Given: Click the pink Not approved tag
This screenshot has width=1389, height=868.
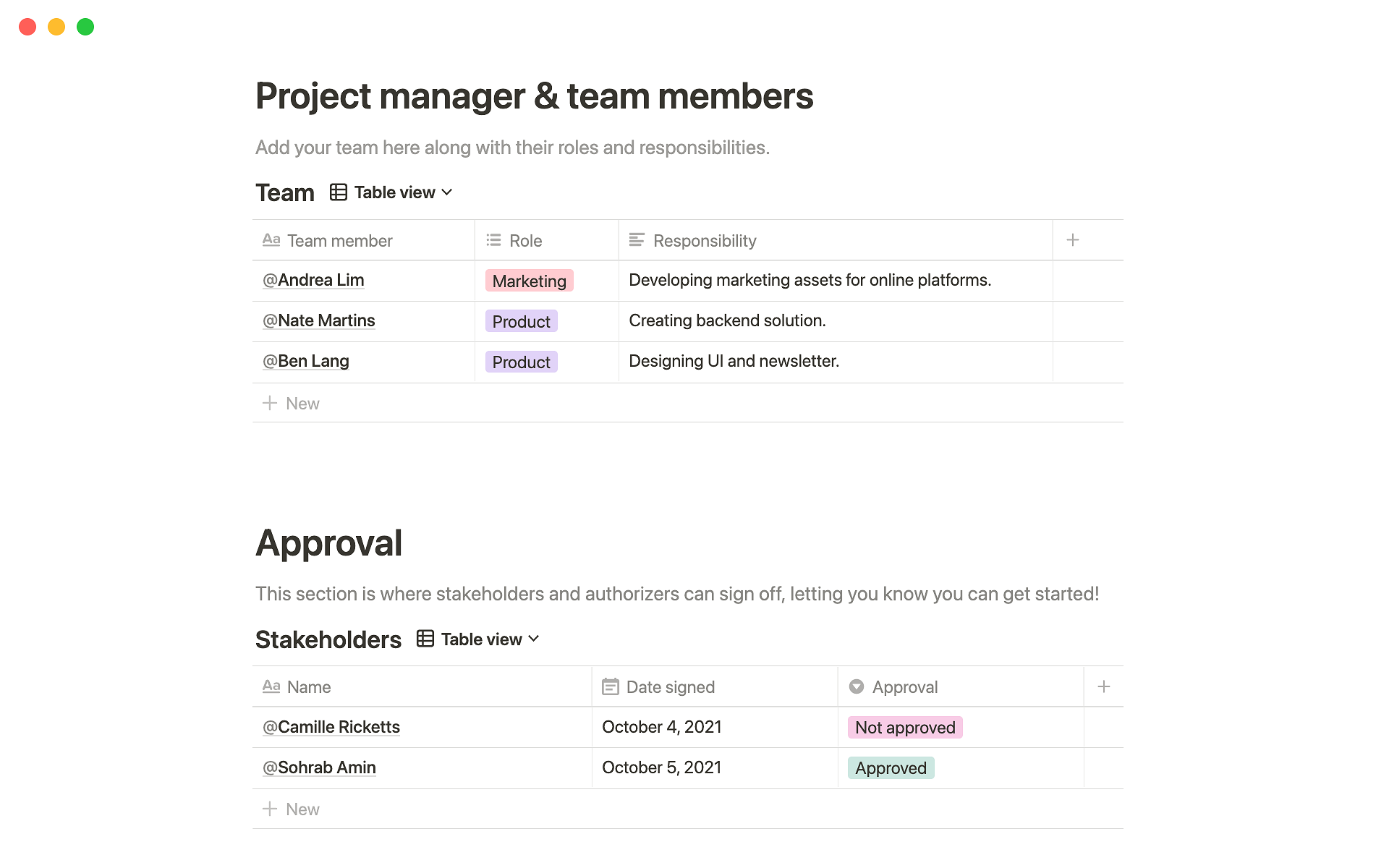Looking at the screenshot, I should [x=904, y=727].
